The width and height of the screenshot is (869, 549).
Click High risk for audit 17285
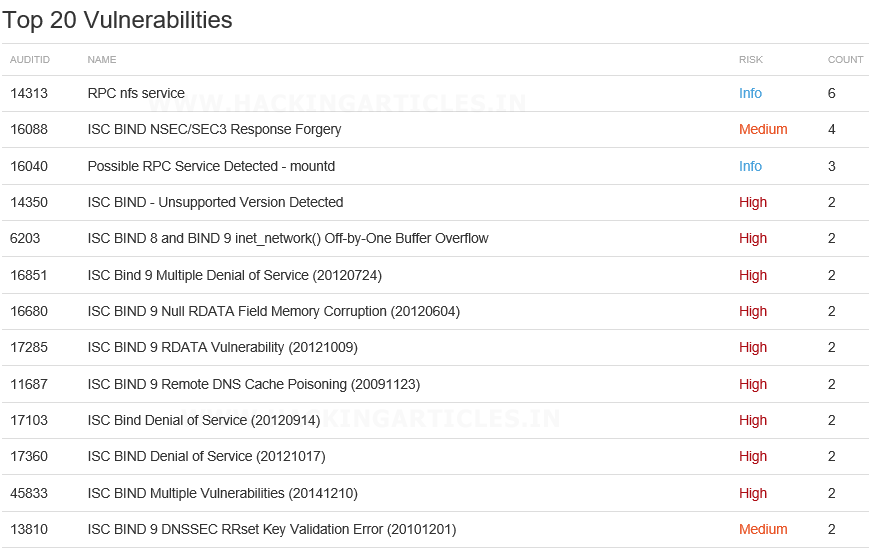753,347
